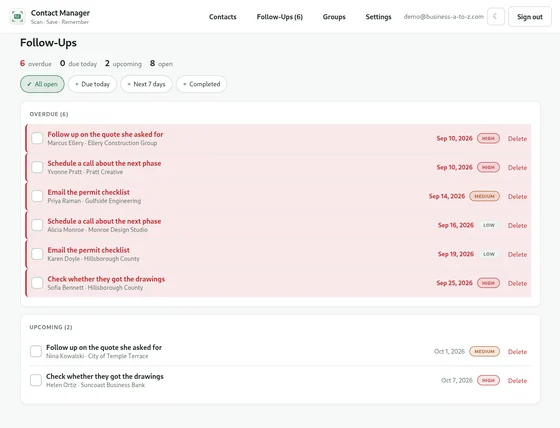Image resolution: width=560 pixels, height=428 pixels.
Task: Click the 6 overdue counter
Action: (x=36, y=64)
